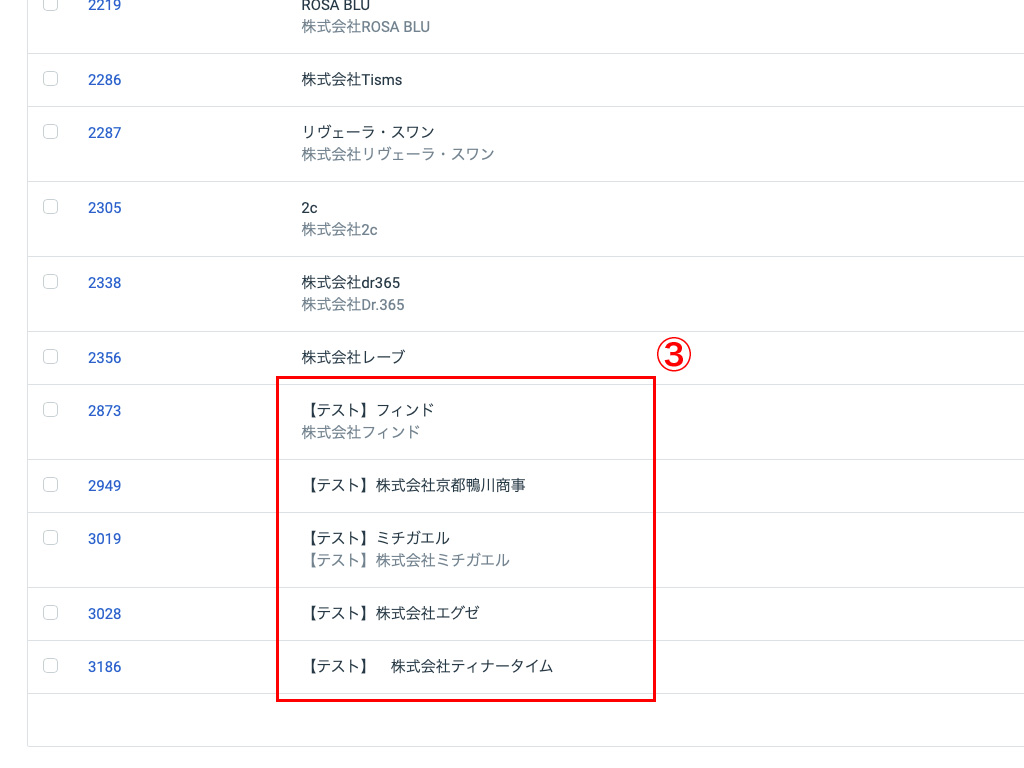Select the checkbox for row 2949
This screenshot has height=768, width=1024.
point(50,485)
